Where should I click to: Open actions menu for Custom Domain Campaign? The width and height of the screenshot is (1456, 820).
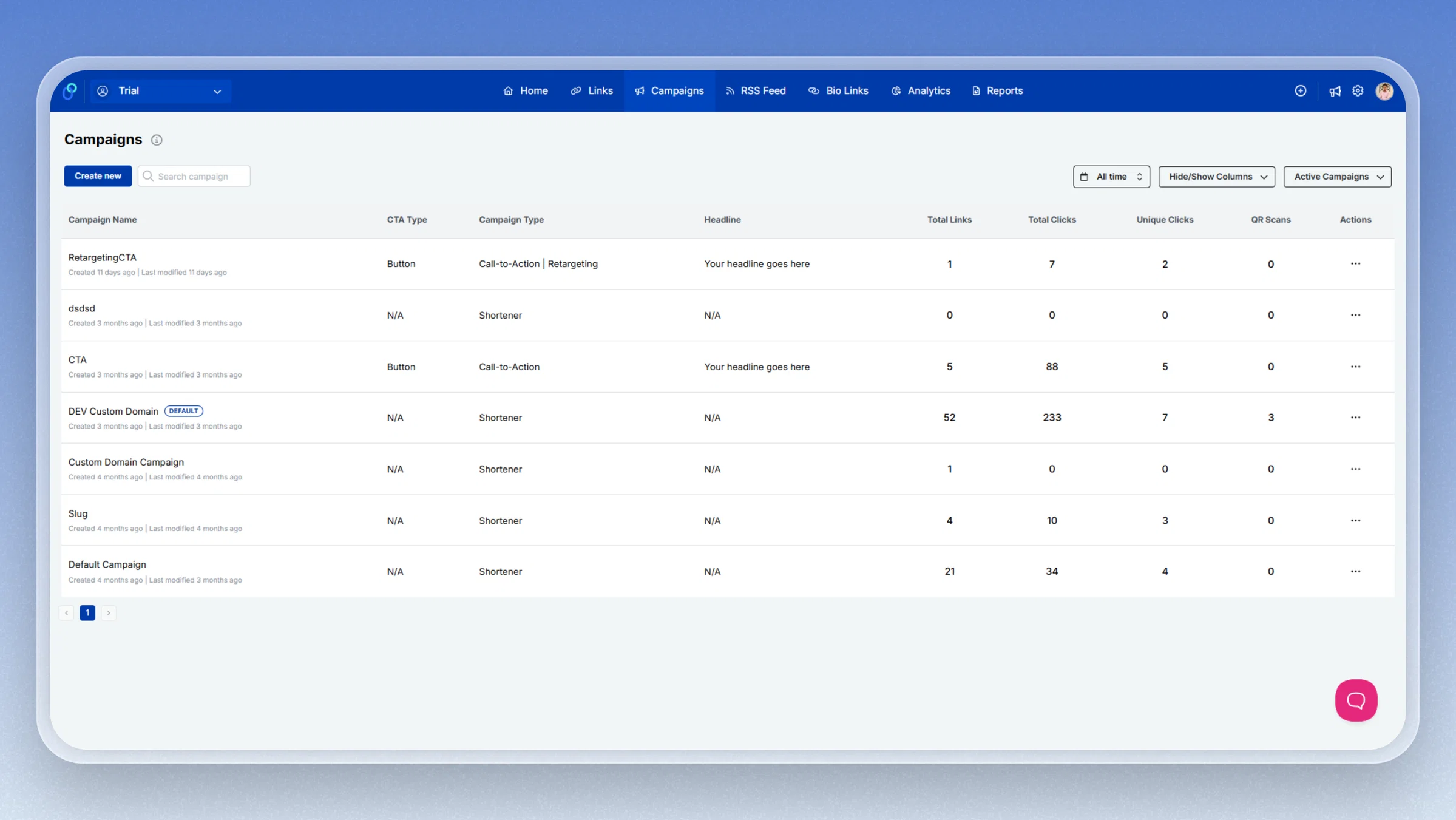(x=1355, y=469)
